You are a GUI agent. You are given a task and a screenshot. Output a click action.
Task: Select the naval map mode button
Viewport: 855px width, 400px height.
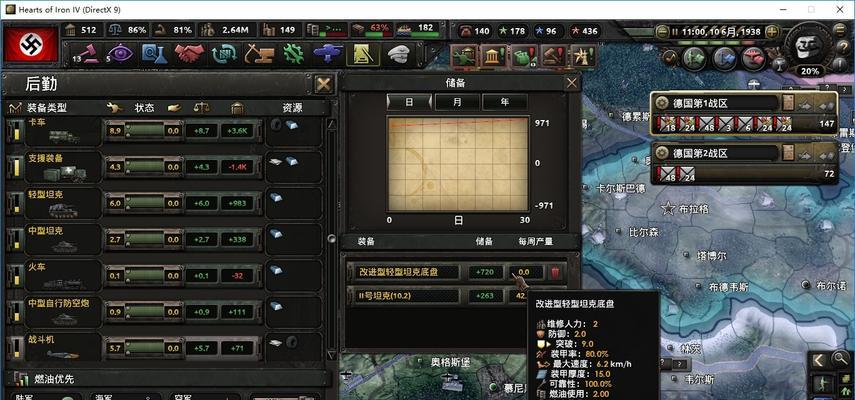[724, 56]
